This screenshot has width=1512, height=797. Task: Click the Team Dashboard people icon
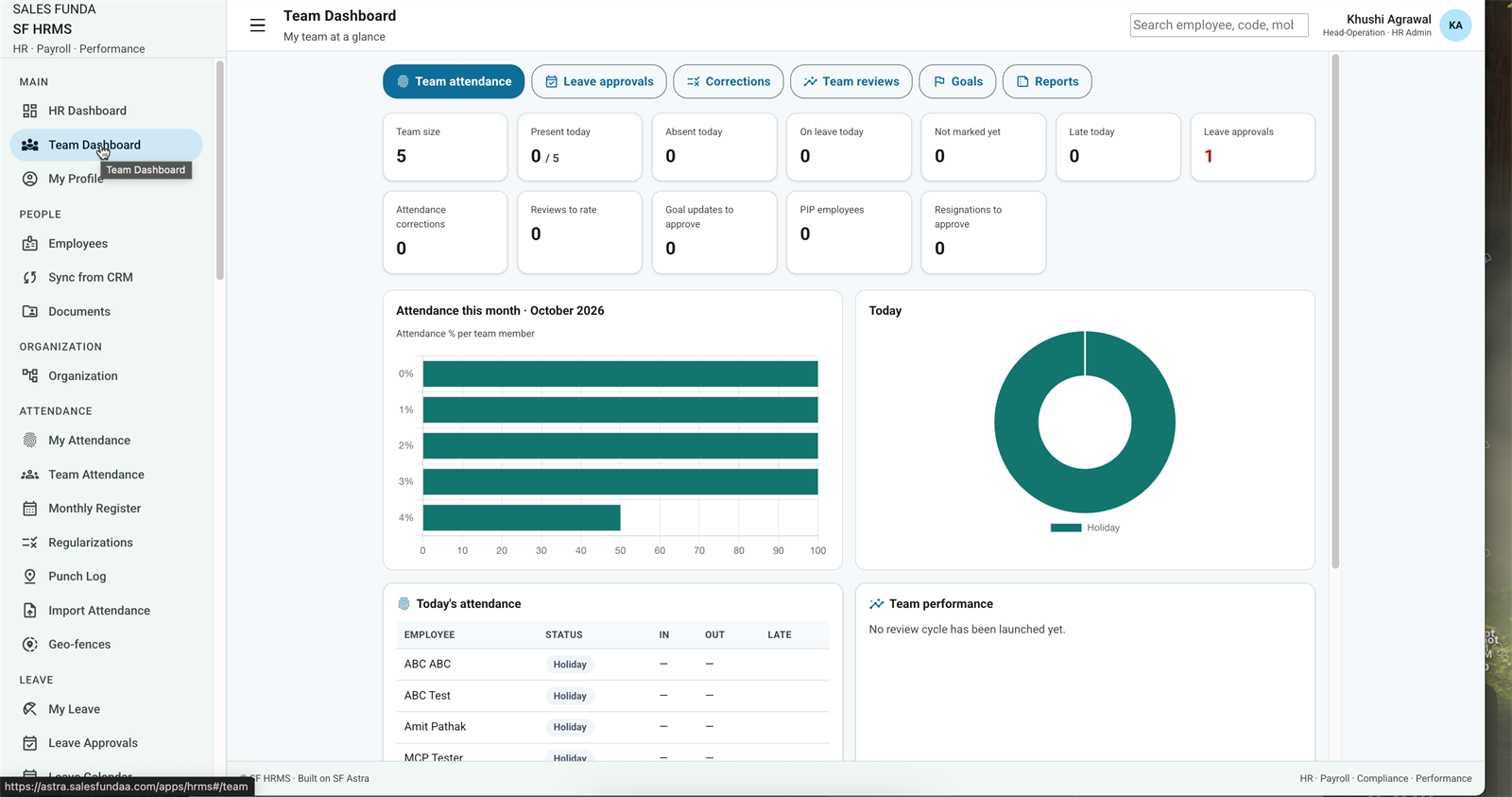point(30,145)
